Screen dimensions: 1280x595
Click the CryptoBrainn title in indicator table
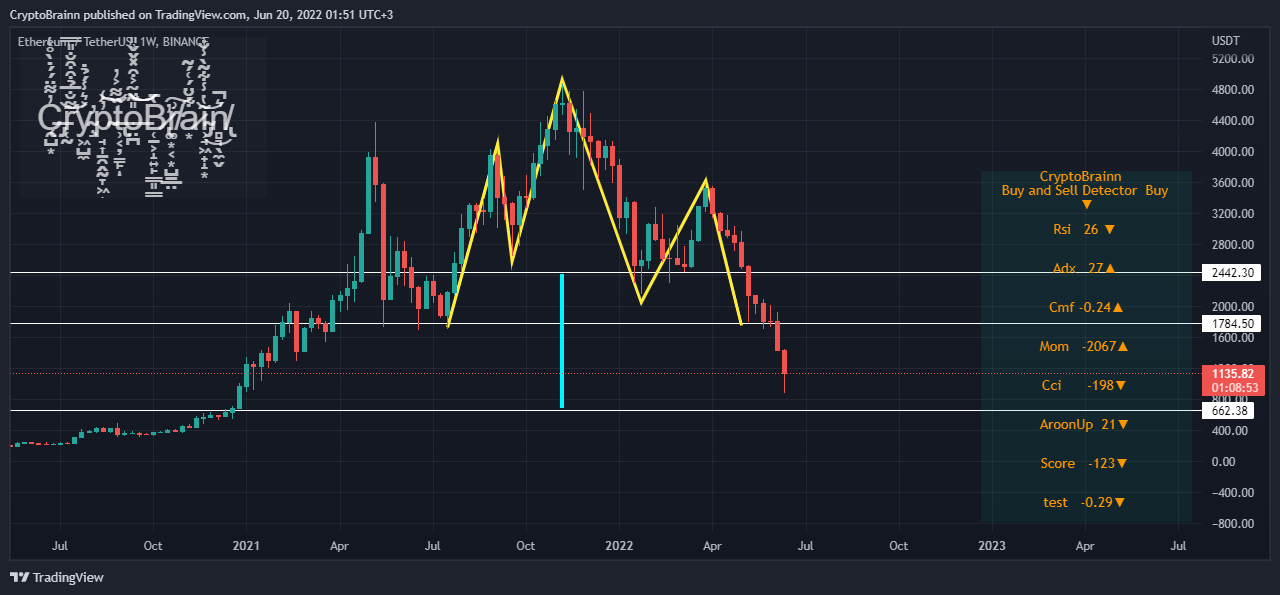1080,176
